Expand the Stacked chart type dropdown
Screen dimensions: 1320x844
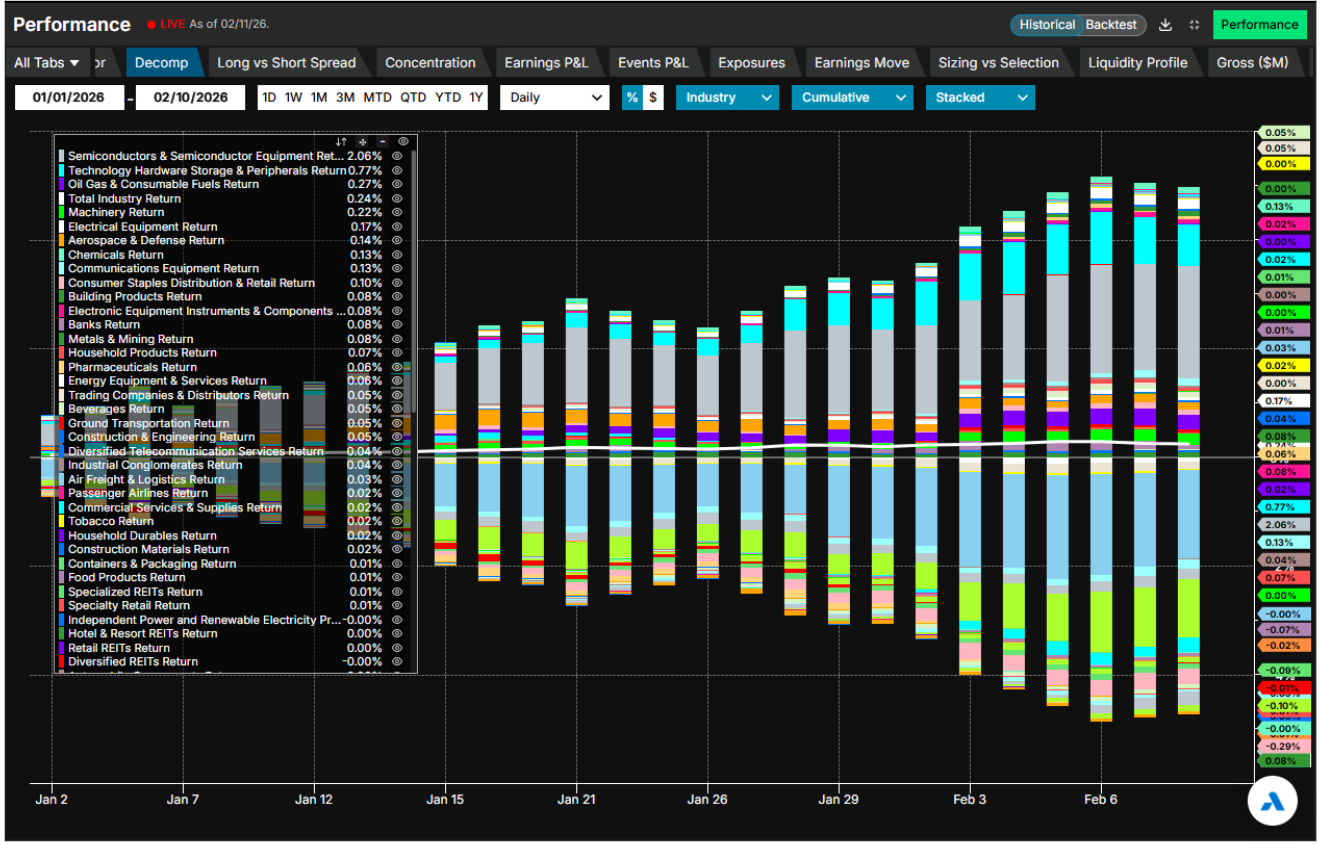coord(980,97)
